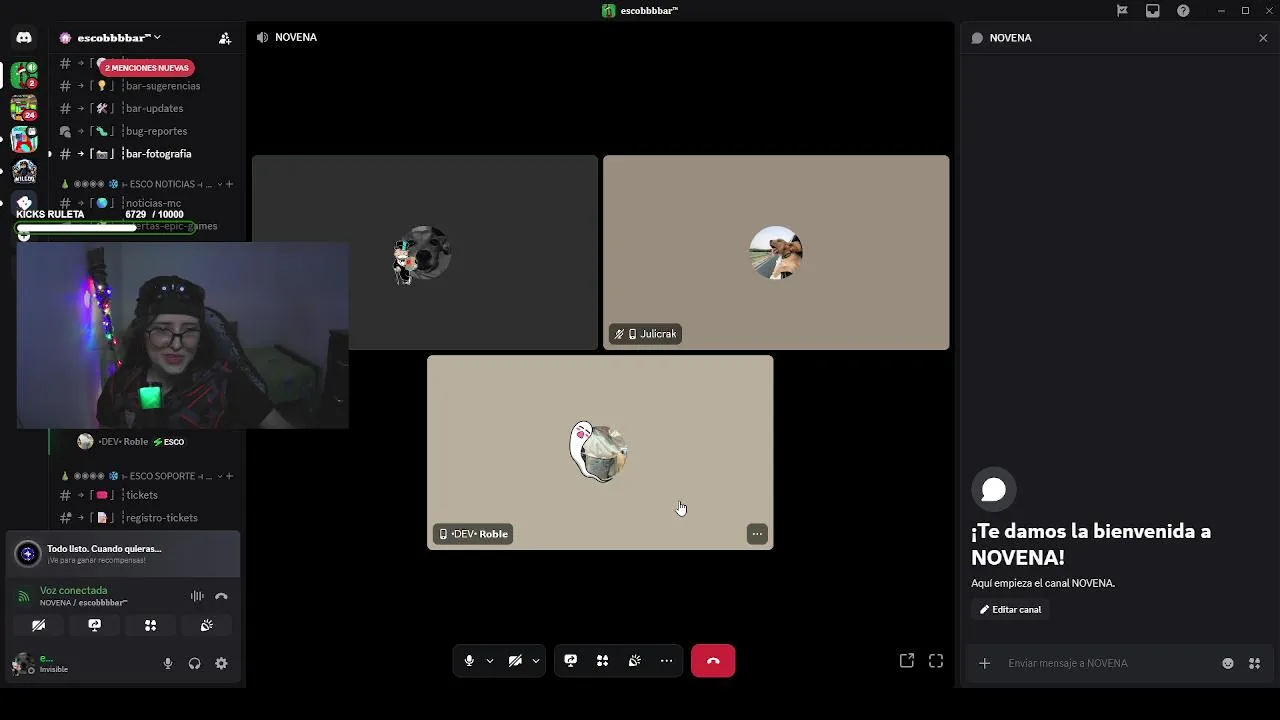Enter full screen call view
Viewport: 1280px width, 720px height.
936,661
